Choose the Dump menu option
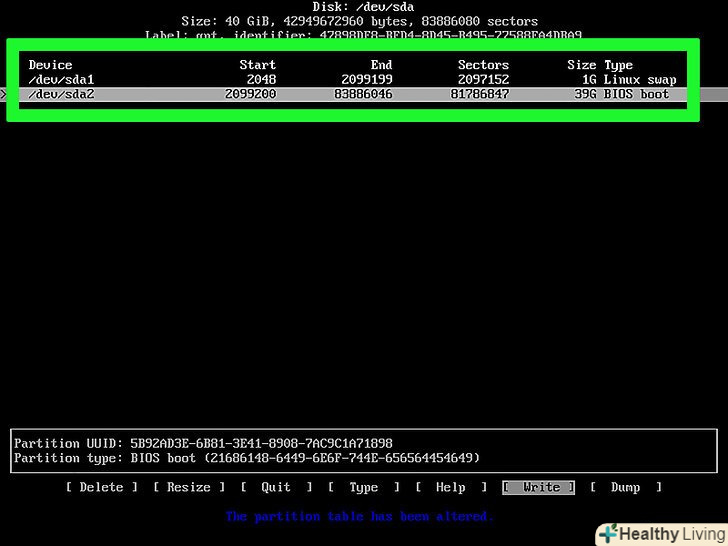728x546 pixels. point(625,487)
